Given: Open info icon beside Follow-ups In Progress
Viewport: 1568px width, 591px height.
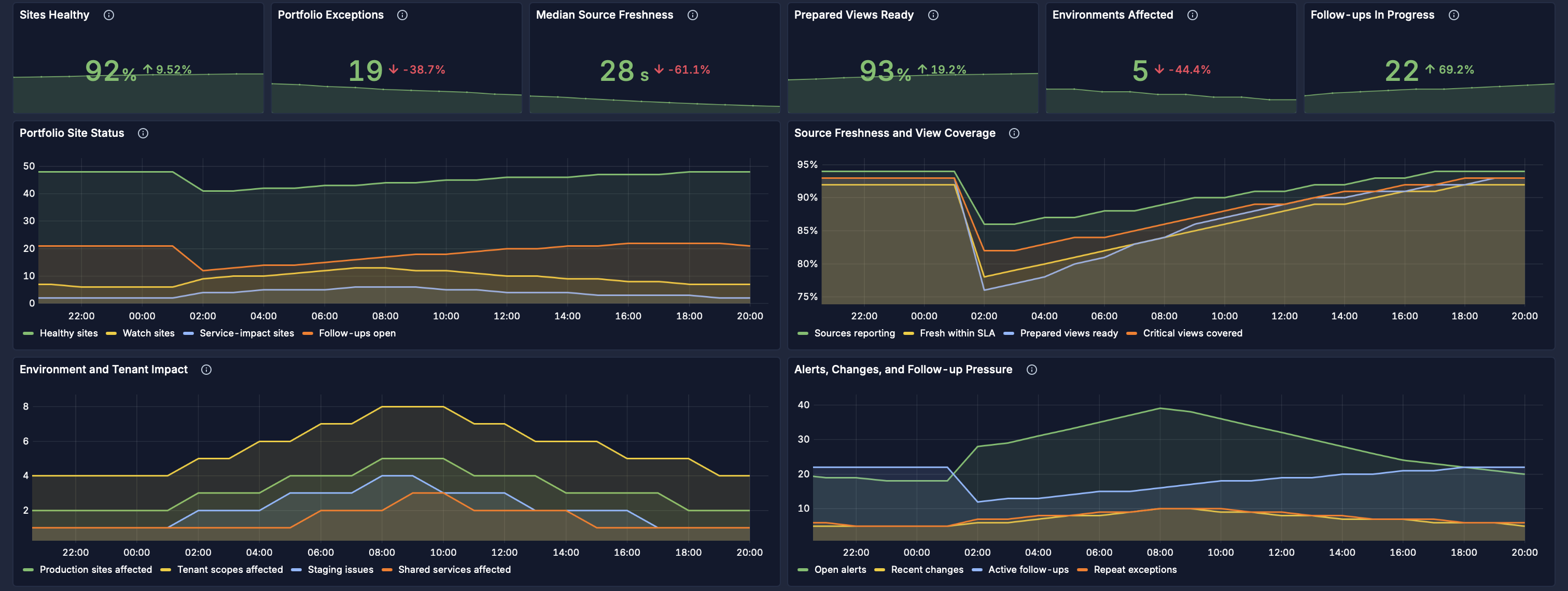Looking at the screenshot, I should 1453,15.
